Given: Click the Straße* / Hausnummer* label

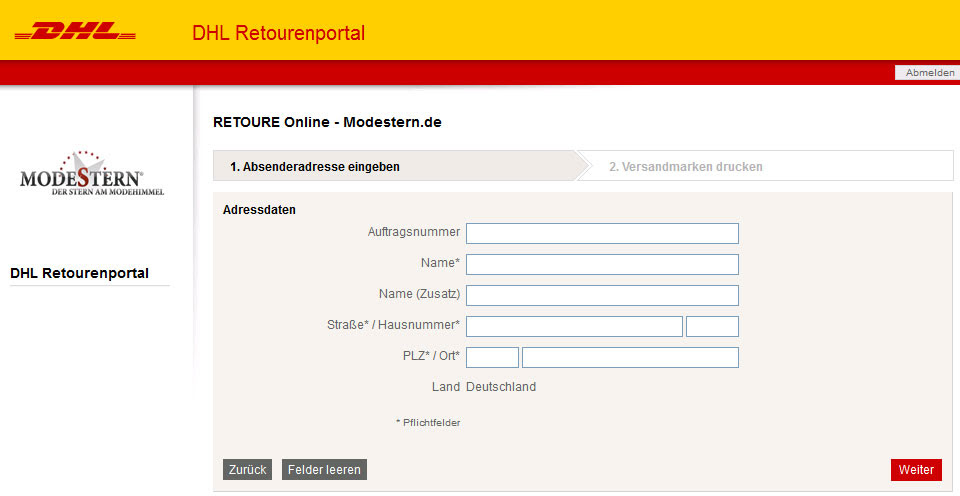Looking at the screenshot, I should pyautogui.click(x=393, y=325).
